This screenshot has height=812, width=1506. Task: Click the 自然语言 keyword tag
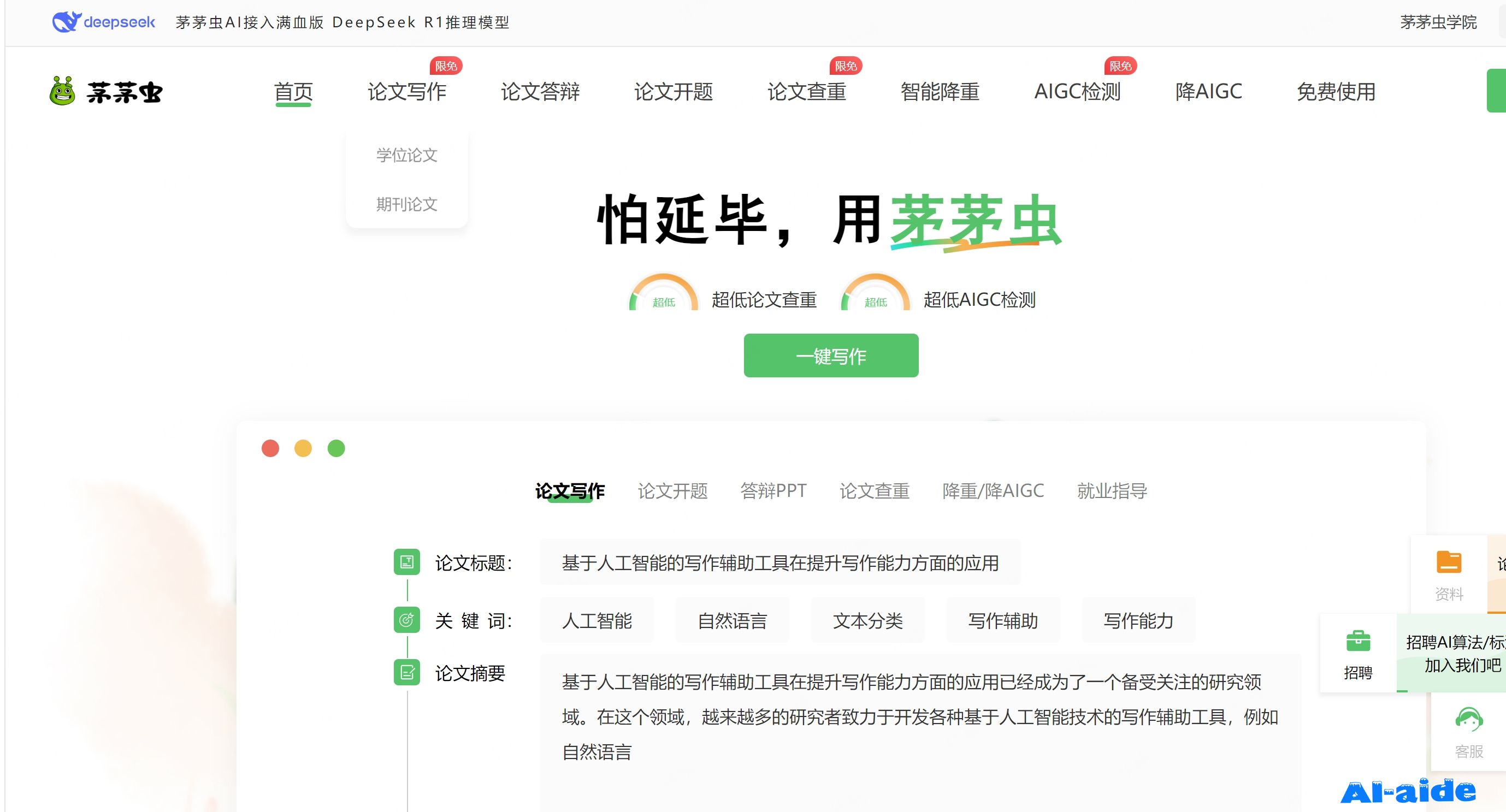(x=732, y=620)
